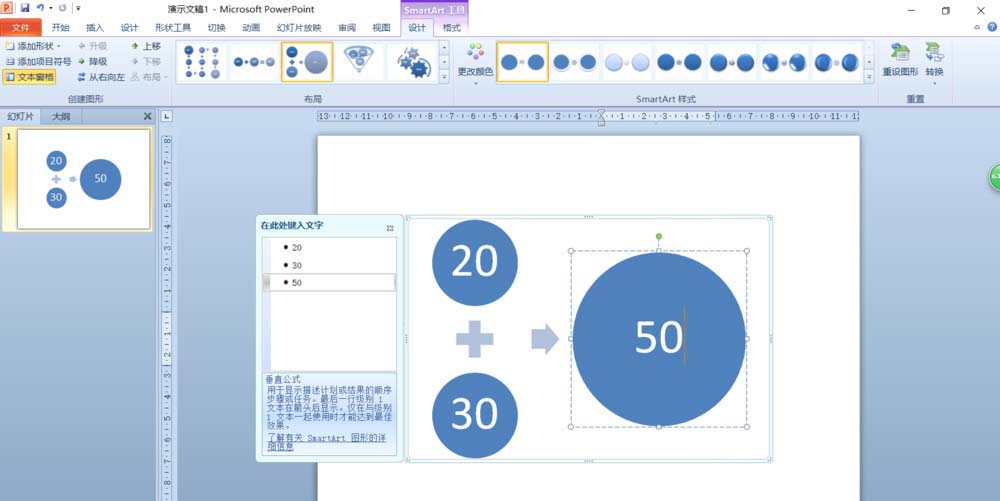Select the funnel layout thumbnail
1000x501 pixels.
click(x=359, y=62)
